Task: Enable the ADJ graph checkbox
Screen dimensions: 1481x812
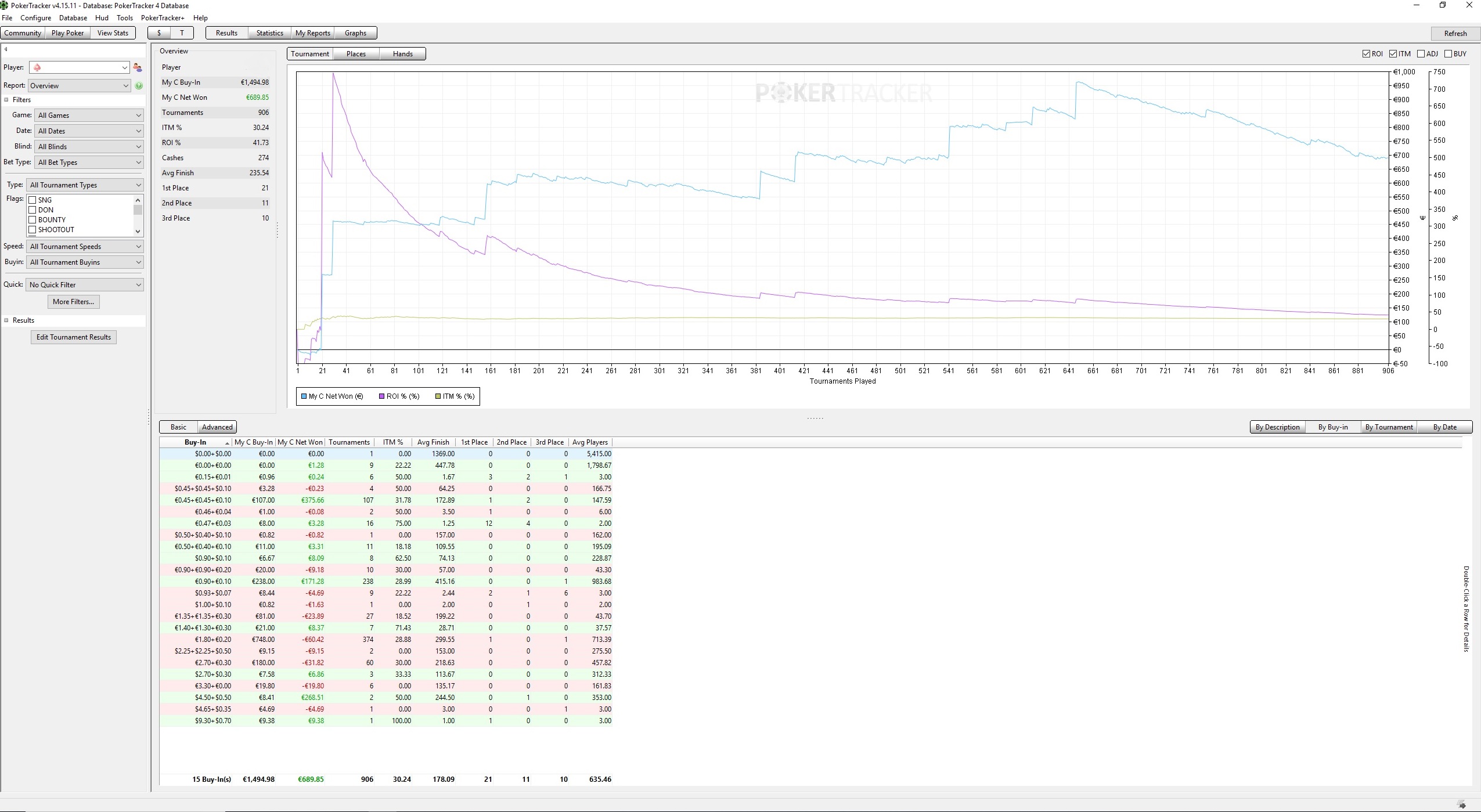Action: 1421,54
